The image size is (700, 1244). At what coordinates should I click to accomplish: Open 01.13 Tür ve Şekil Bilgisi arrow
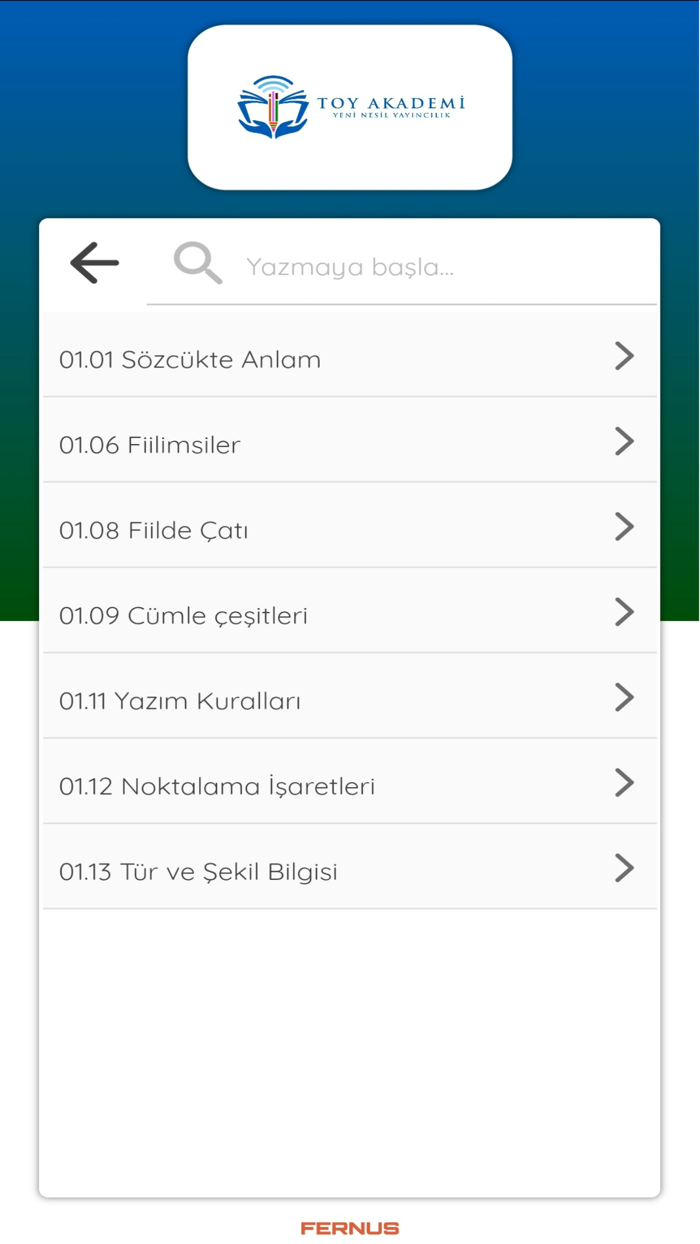pyautogui.click(x=623, y=867)
